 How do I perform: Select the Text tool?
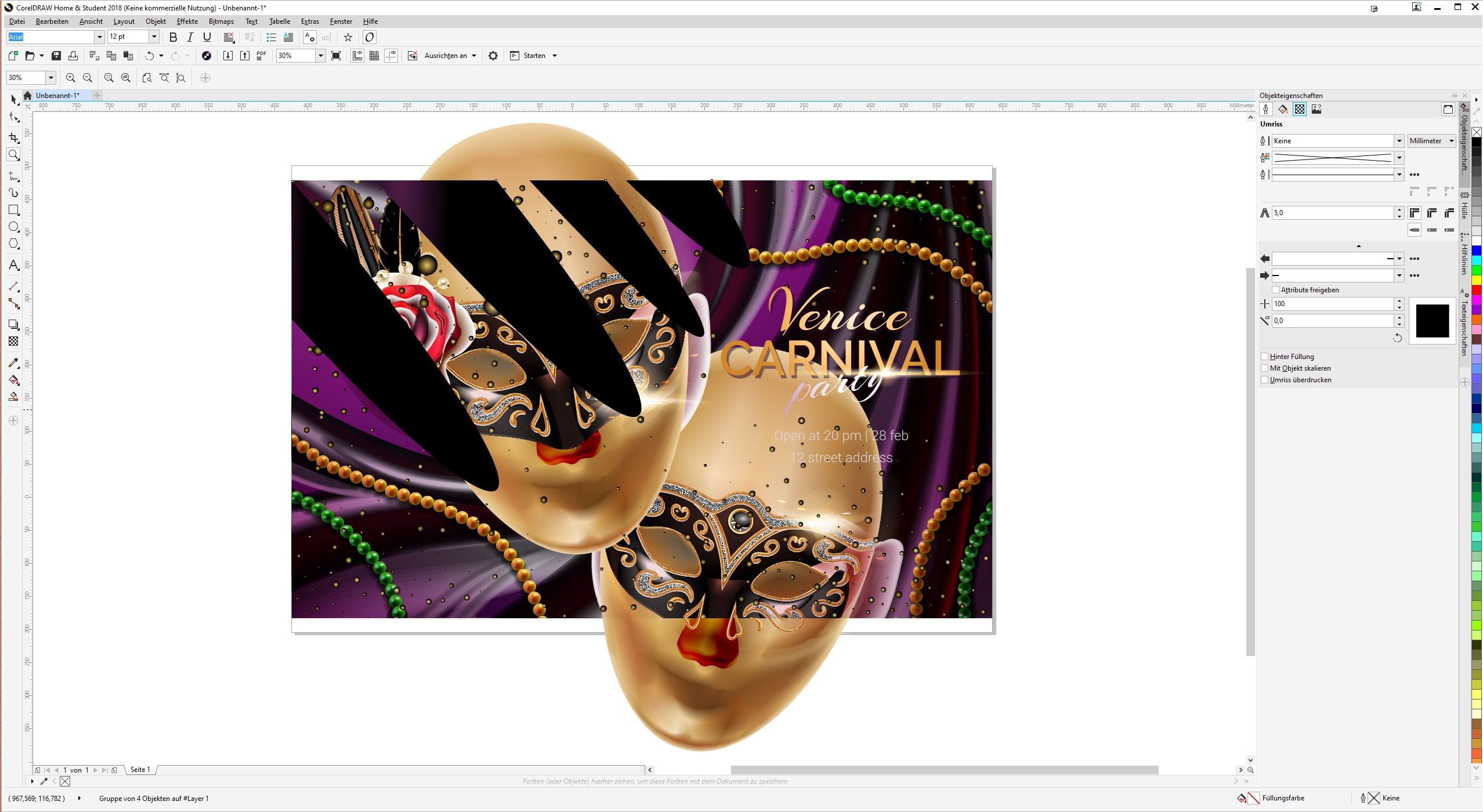click(x=14, y=265)
